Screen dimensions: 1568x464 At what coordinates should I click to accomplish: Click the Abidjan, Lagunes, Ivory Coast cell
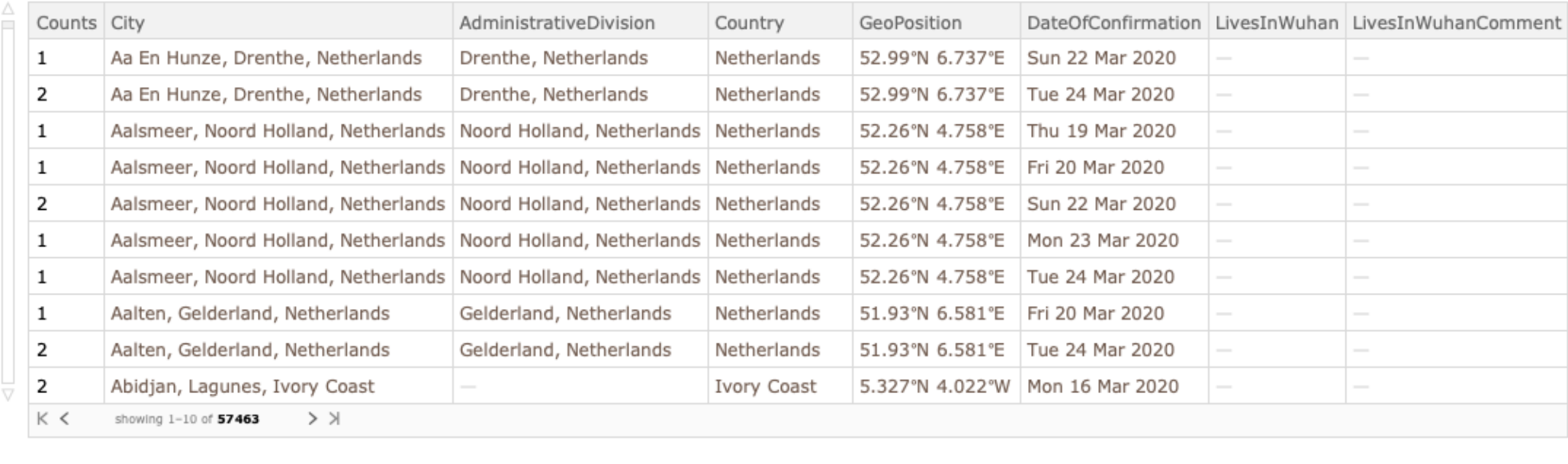[243, 386]
